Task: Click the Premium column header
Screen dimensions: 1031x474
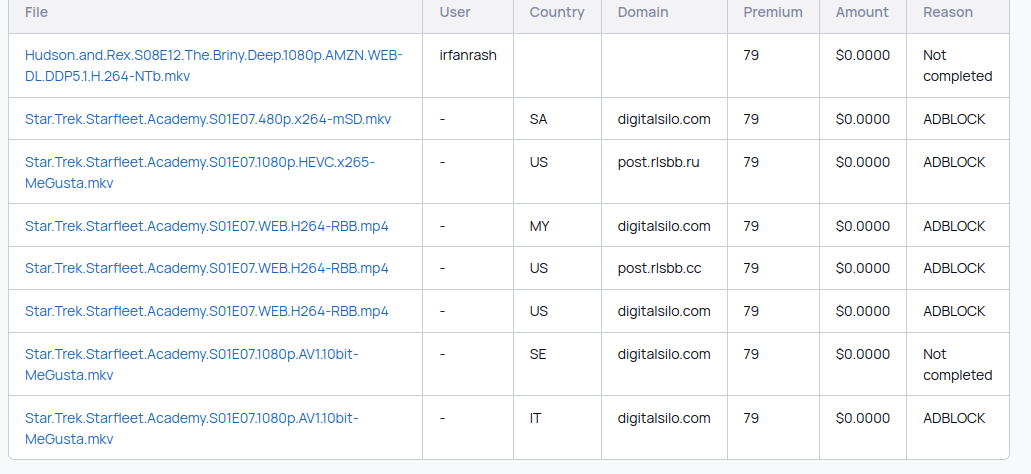Action: 773,12
